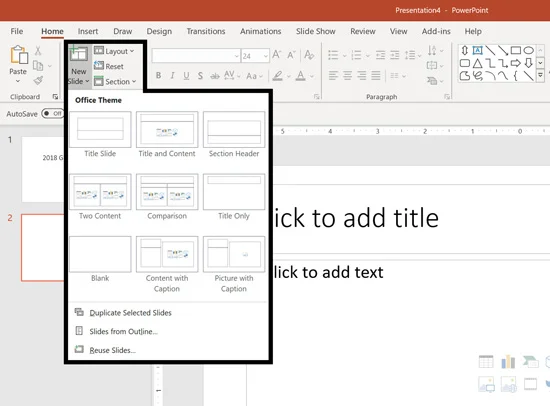Open the Slide Show tab
Viewport: 550px width, 406px height.
click(316, 31)
